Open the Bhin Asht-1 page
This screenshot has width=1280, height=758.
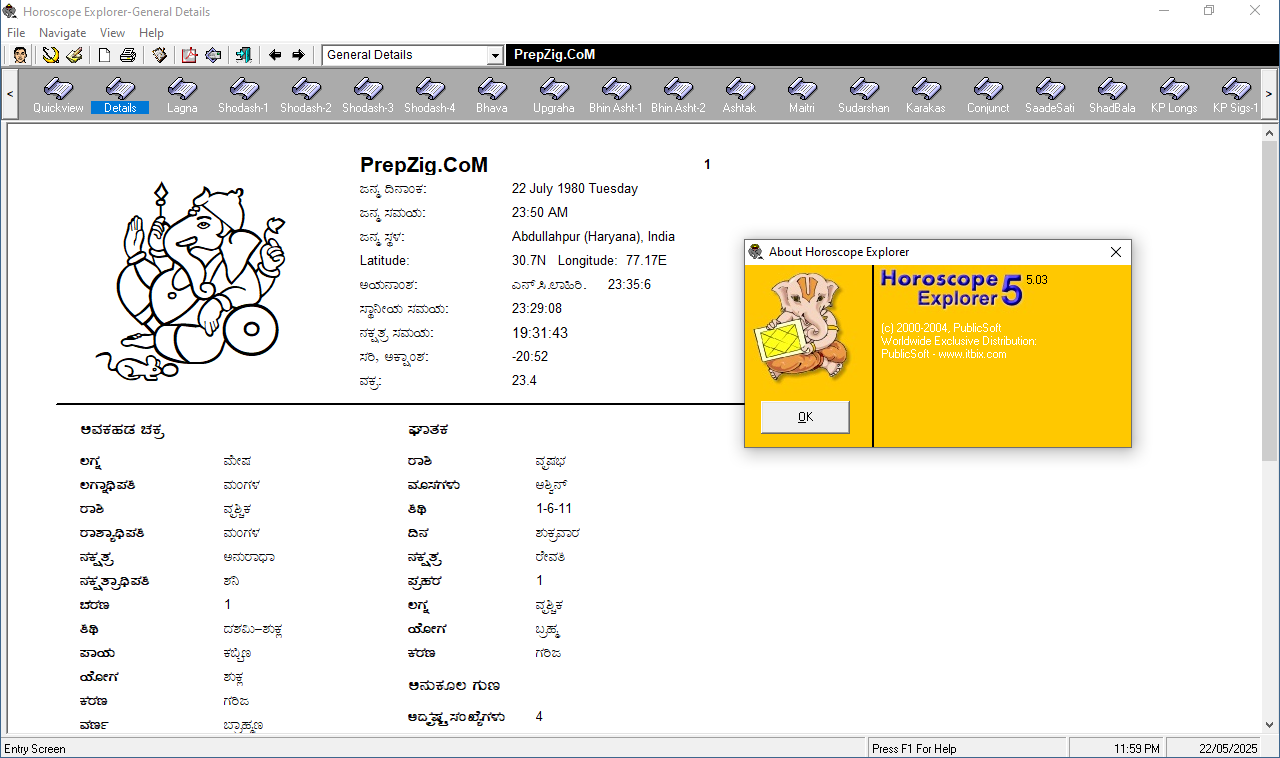tap(616, 95)
